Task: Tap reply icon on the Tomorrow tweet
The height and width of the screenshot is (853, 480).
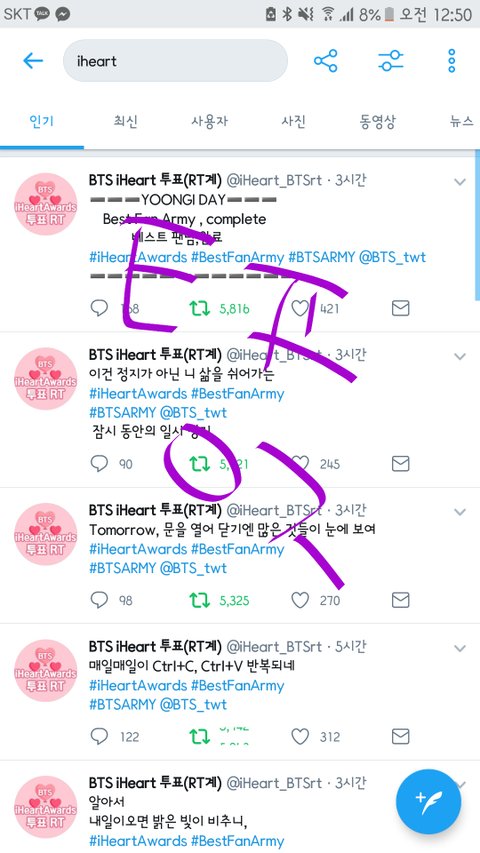Action: click(x=99, y=600)
